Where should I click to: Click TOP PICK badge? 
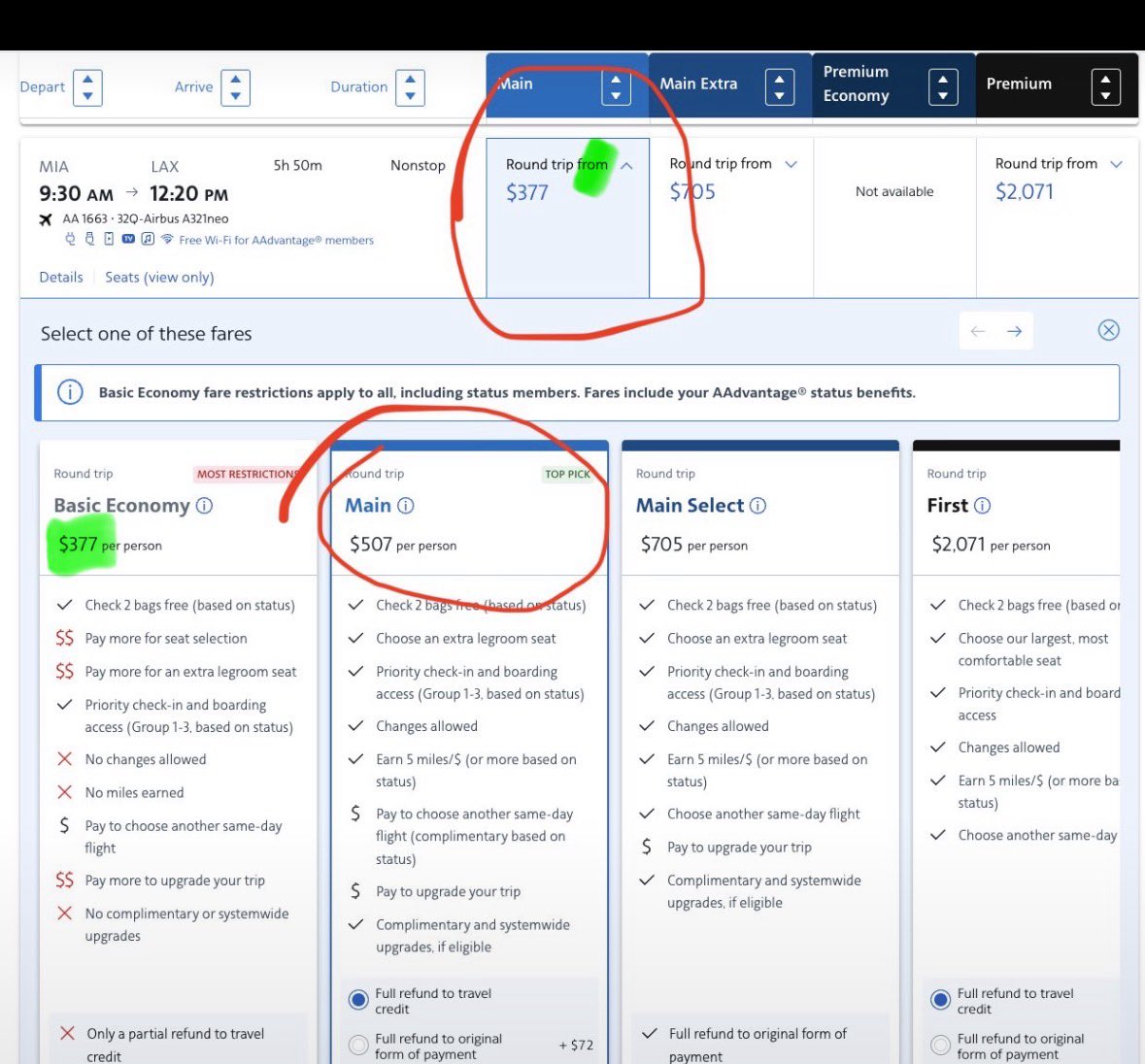point(567,475)
